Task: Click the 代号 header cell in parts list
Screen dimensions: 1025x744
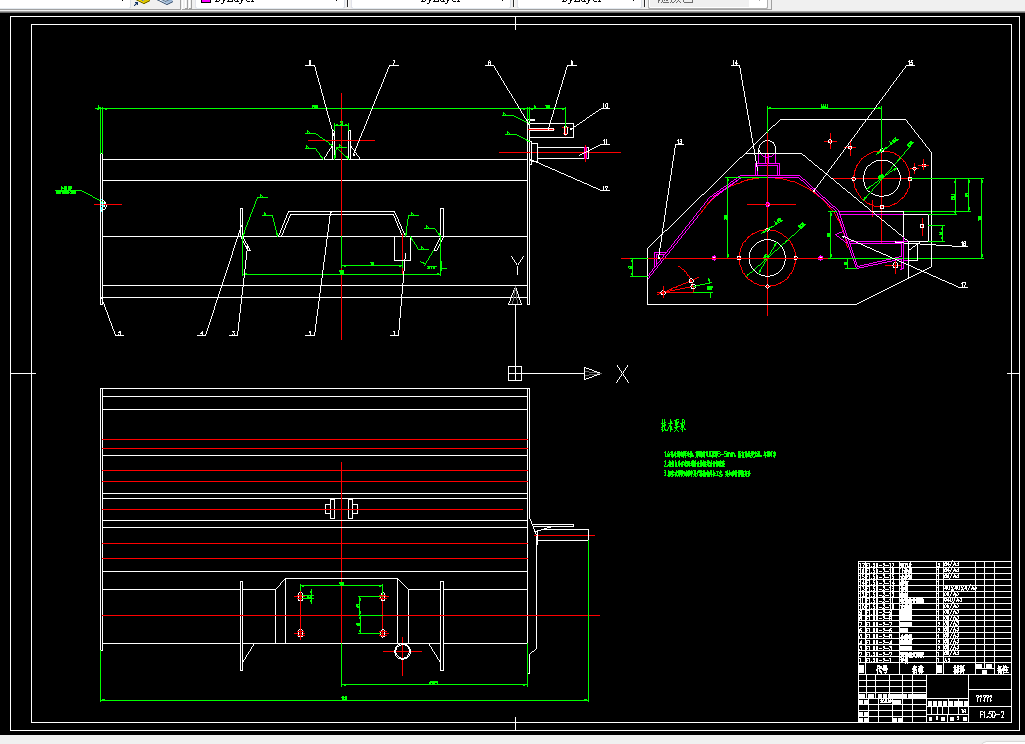Action: (x=882, y=669)
